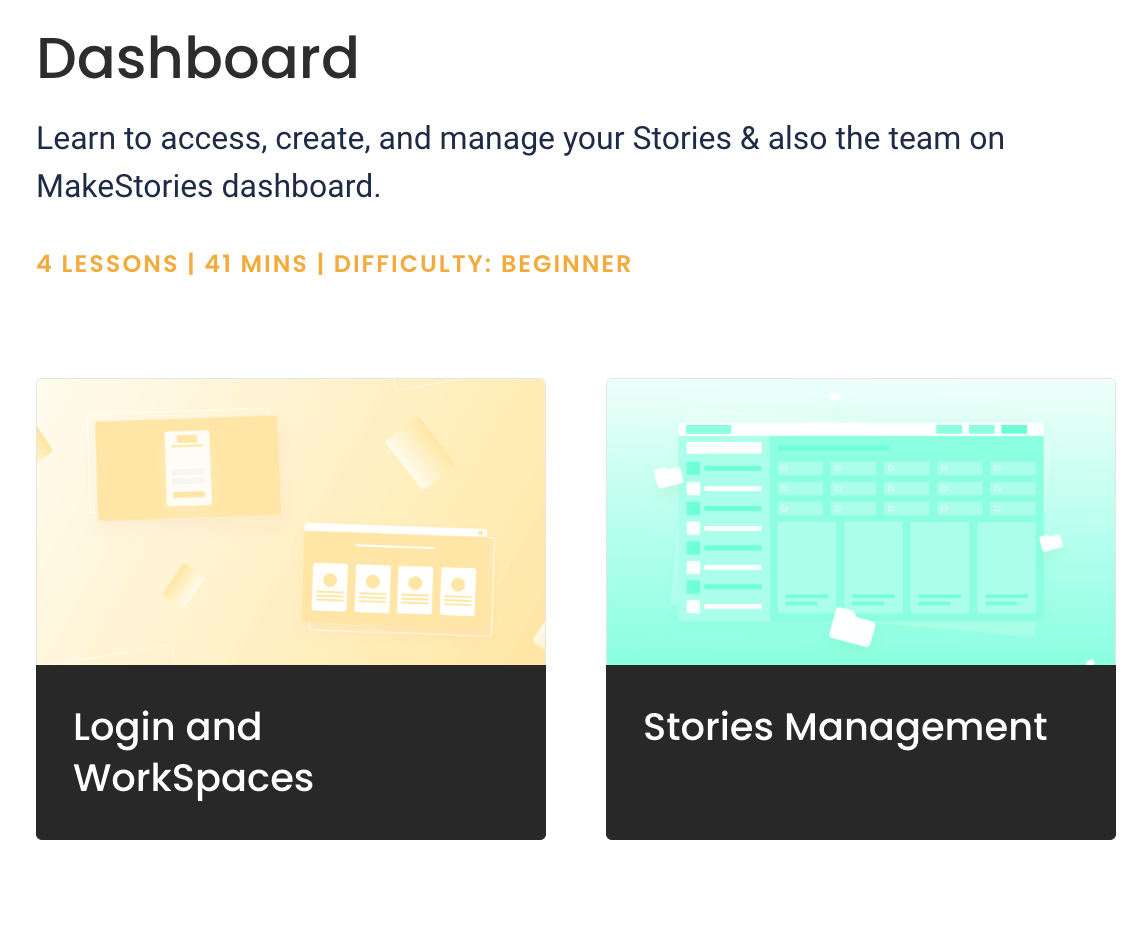Click the MakeStories dashboard description text
Image resolution: width=1148 pixels, height=926 pixels.
[521, 162]
